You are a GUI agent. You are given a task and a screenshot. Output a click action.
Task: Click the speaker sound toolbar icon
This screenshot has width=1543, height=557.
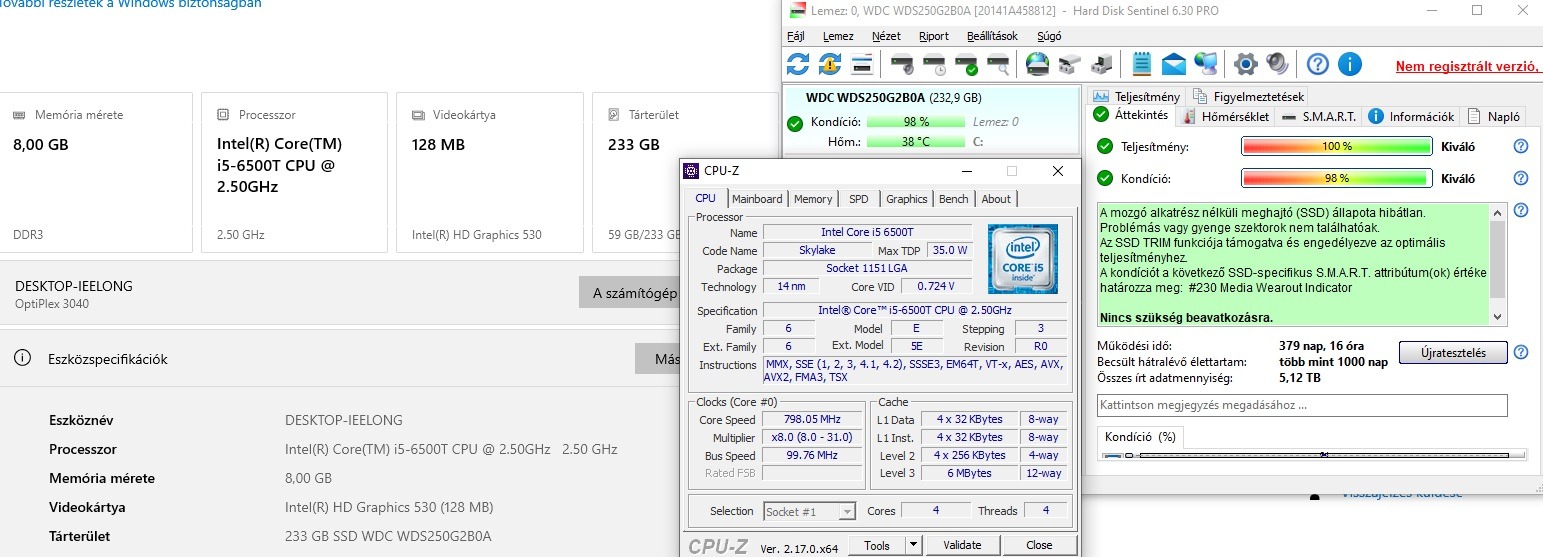[1277, 65]
